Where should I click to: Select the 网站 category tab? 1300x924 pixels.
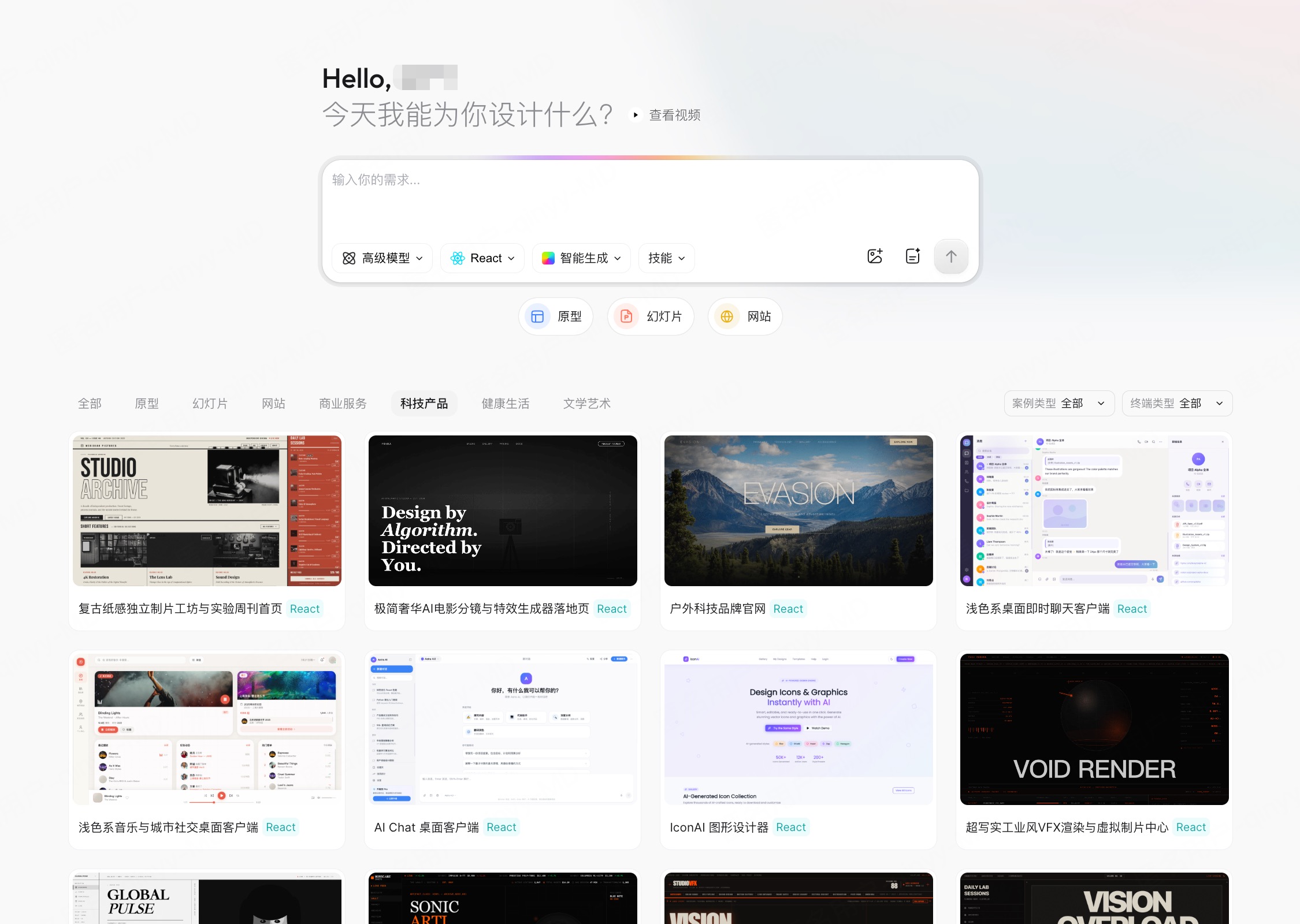274,404
